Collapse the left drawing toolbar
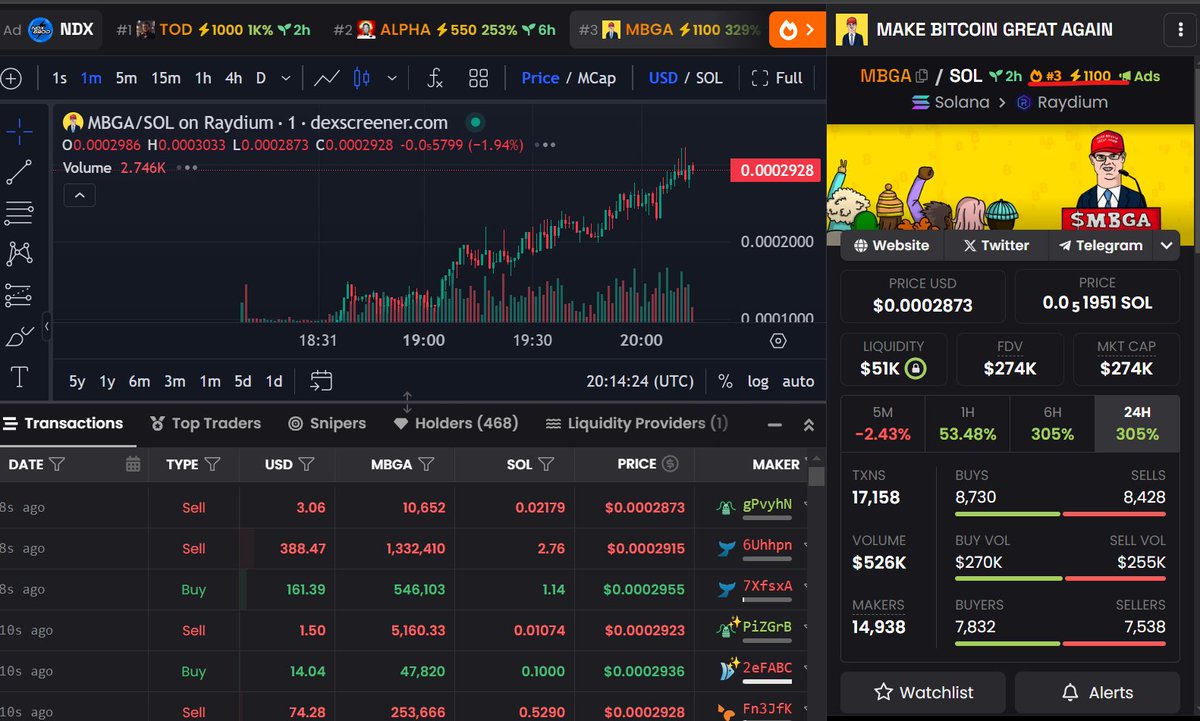The image size is (1200, 721). (46, 326)
